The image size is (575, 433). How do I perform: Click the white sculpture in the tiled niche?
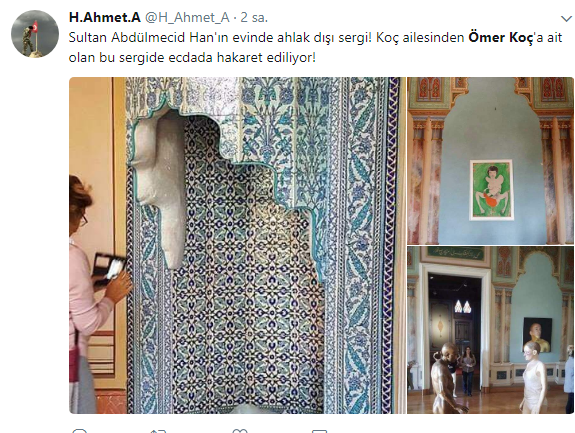(161, 187)
